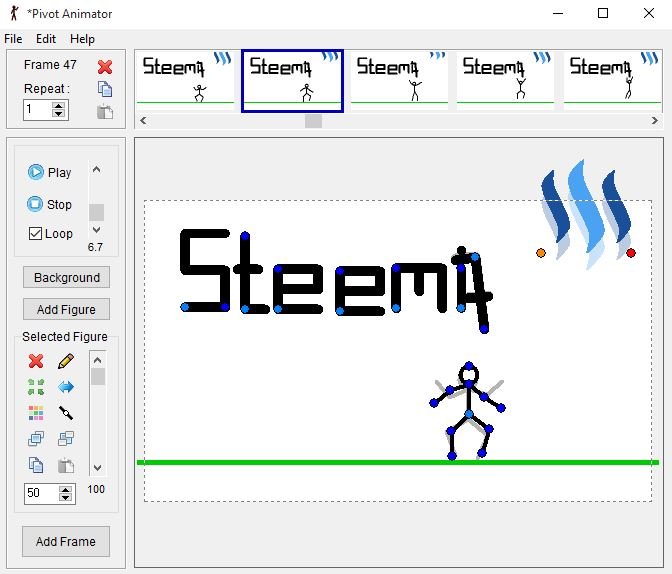Select the fourth frame thumbnail in timeline
Viewport: 672px width, 574px height.
(x=506, y=81)
